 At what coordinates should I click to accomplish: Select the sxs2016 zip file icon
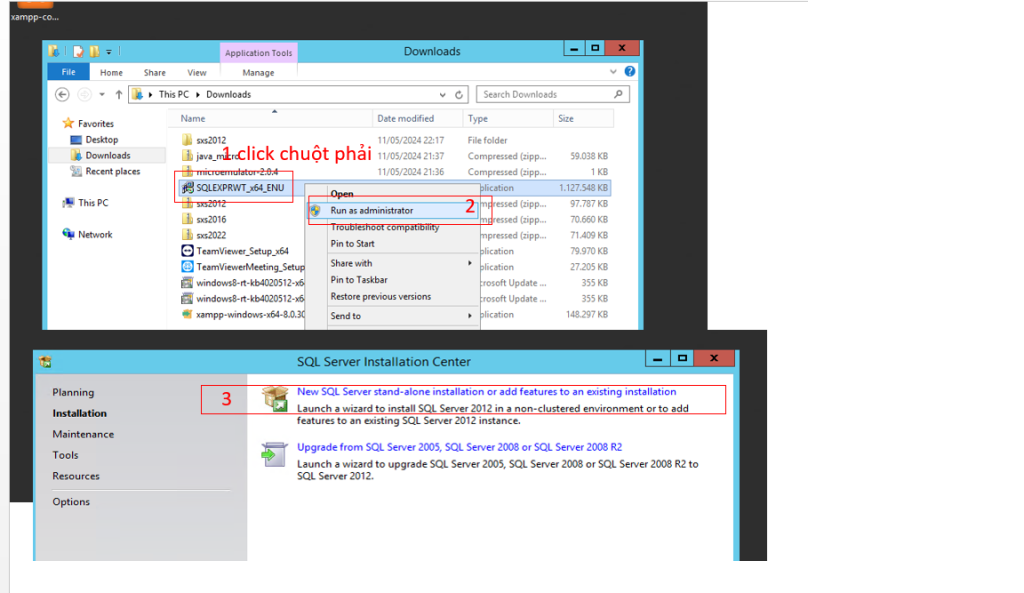coord(187,219)
